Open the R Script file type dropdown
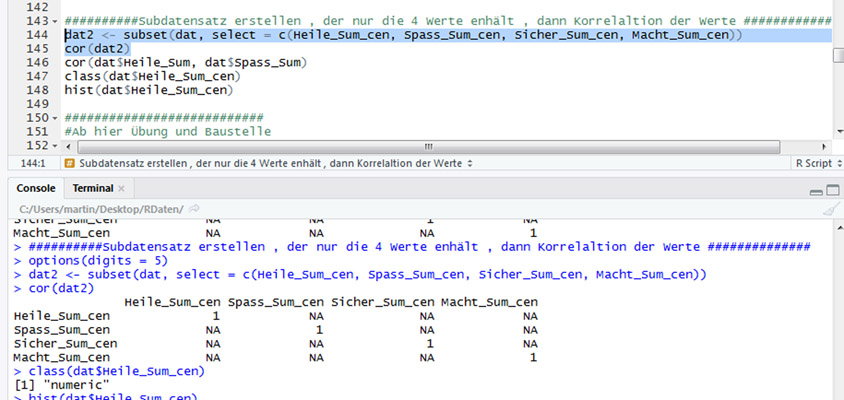 [x=815, y=162]
